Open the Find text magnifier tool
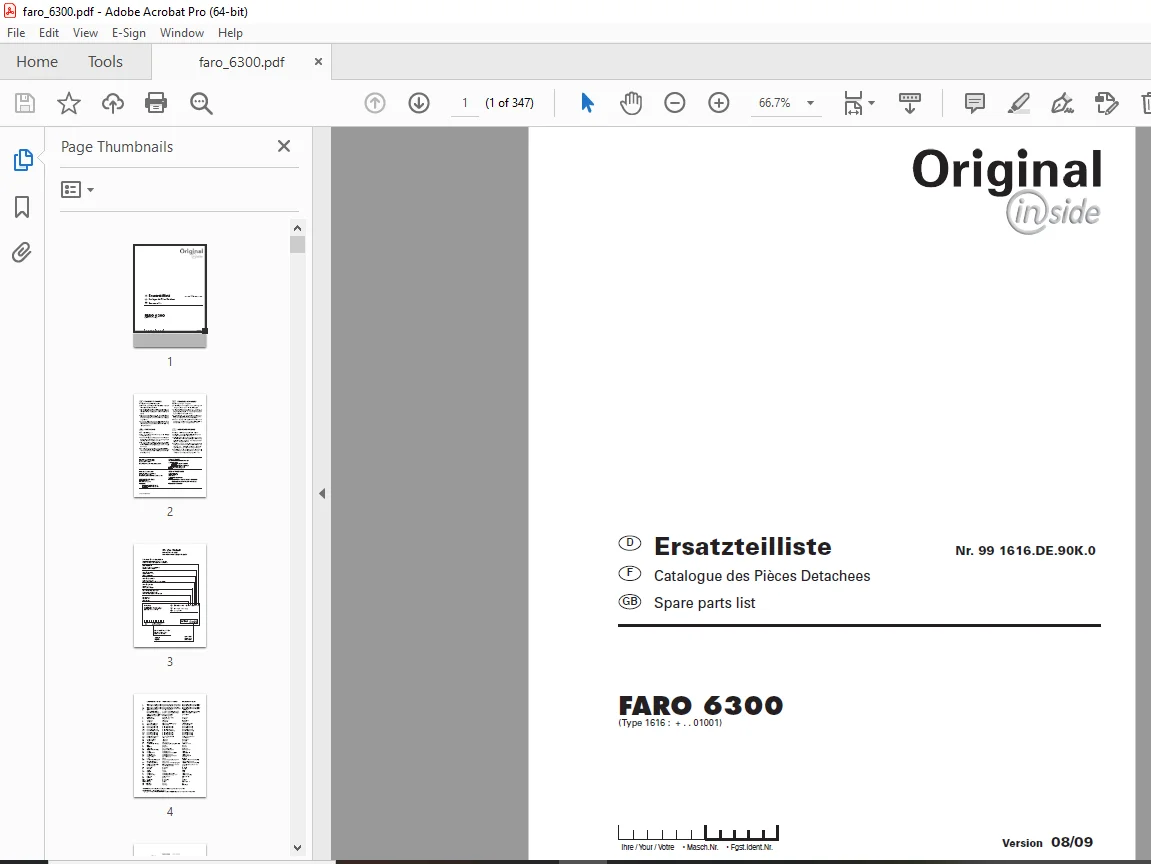 click(x=201, y=103)
